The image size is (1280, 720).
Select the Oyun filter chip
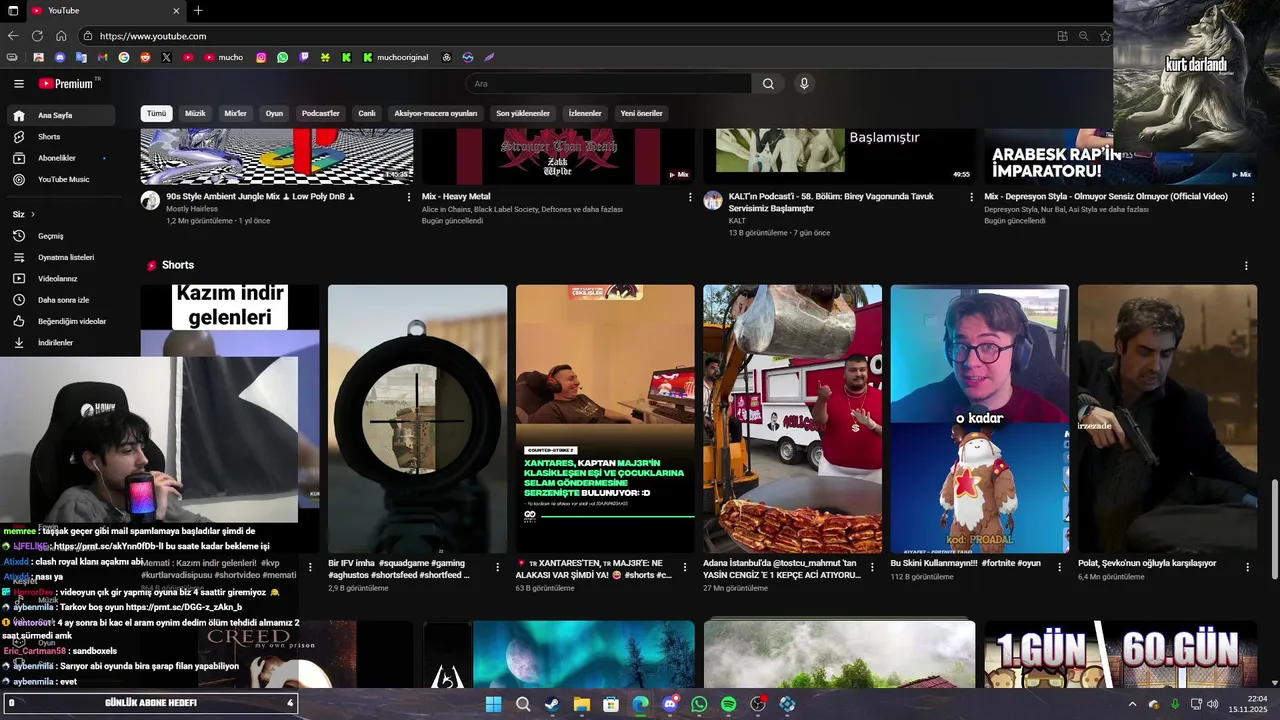click(x=274, y=114)
